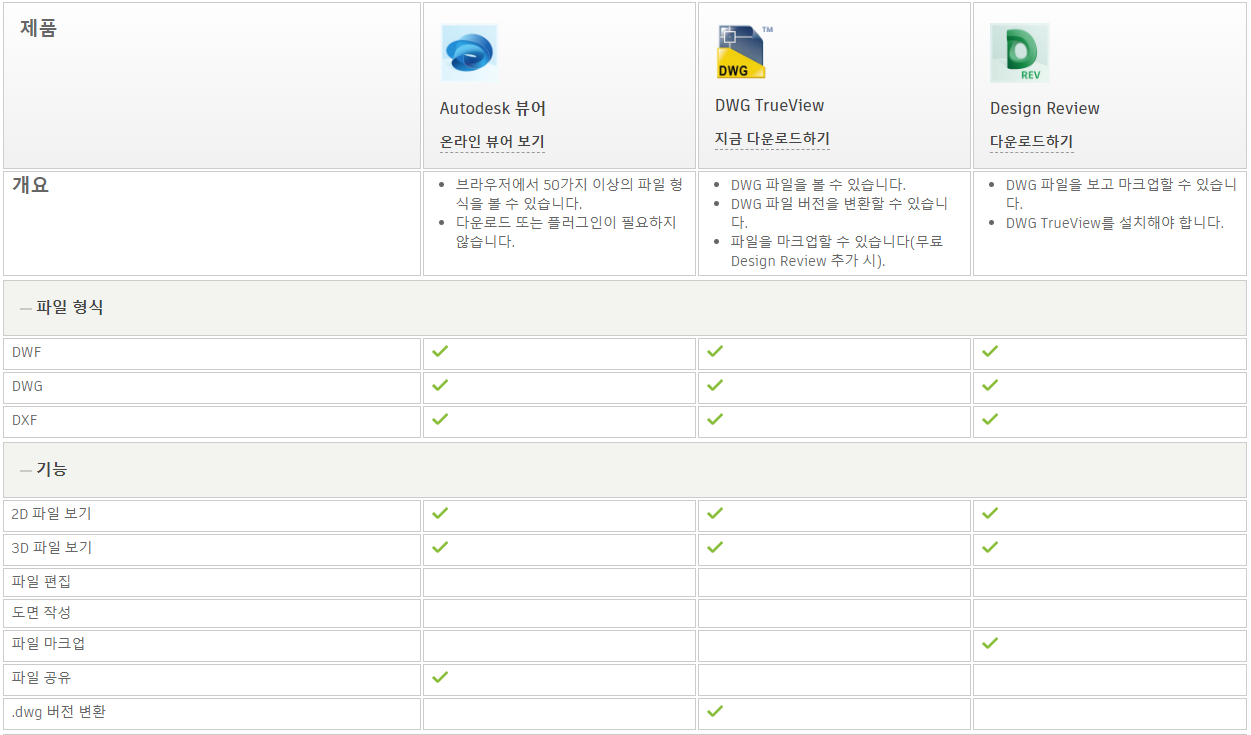Click the .dwg 버전 변환 row label

[59, 713]
